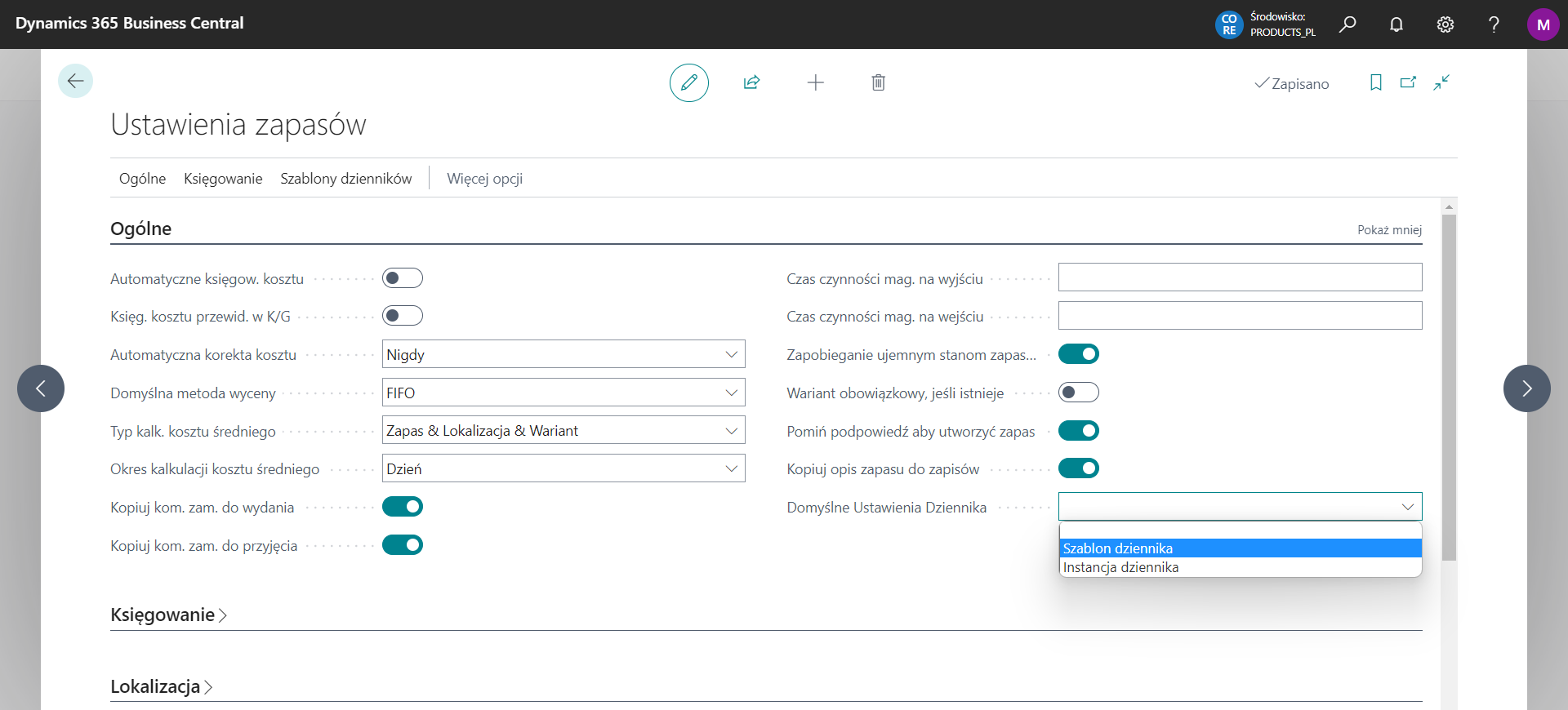Click the trash delete icon
Viewport: 1568px width, 710px height.
click(878, 82)
